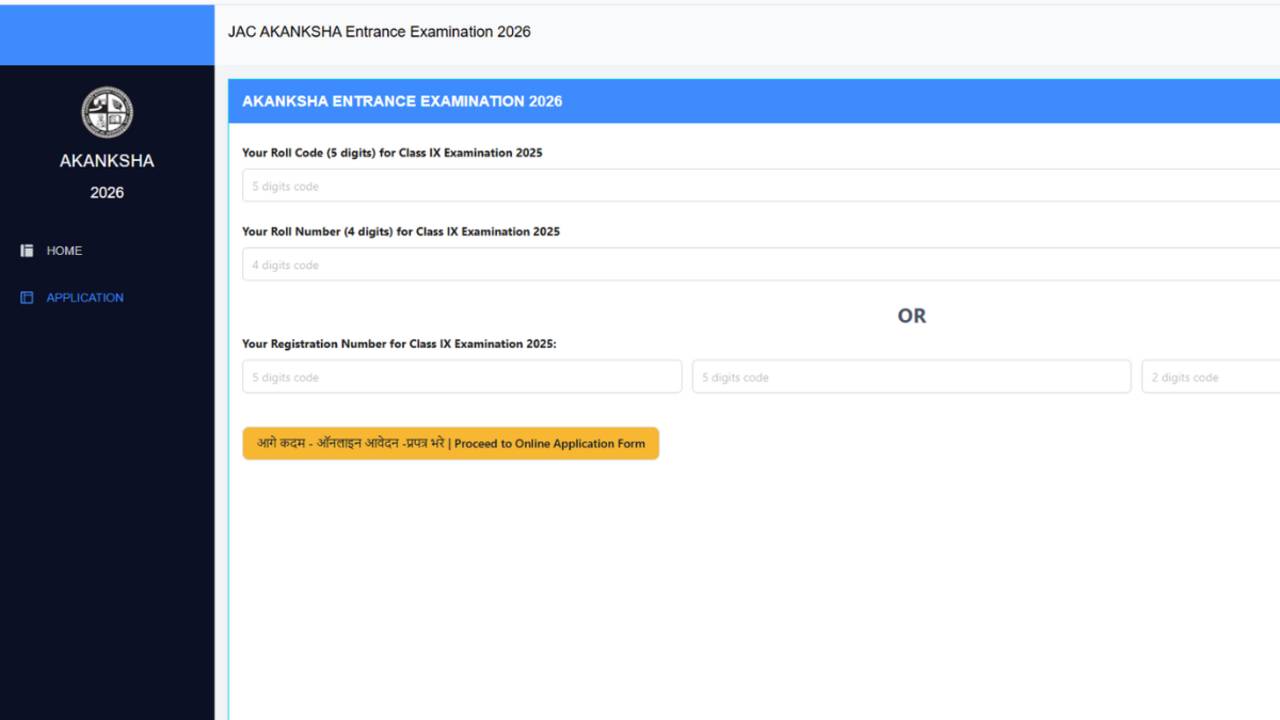Click the Proceed to Online Application Form button
Viewport: 1280px width, 720px height.
pyautogui.click(x=450, y=443)
